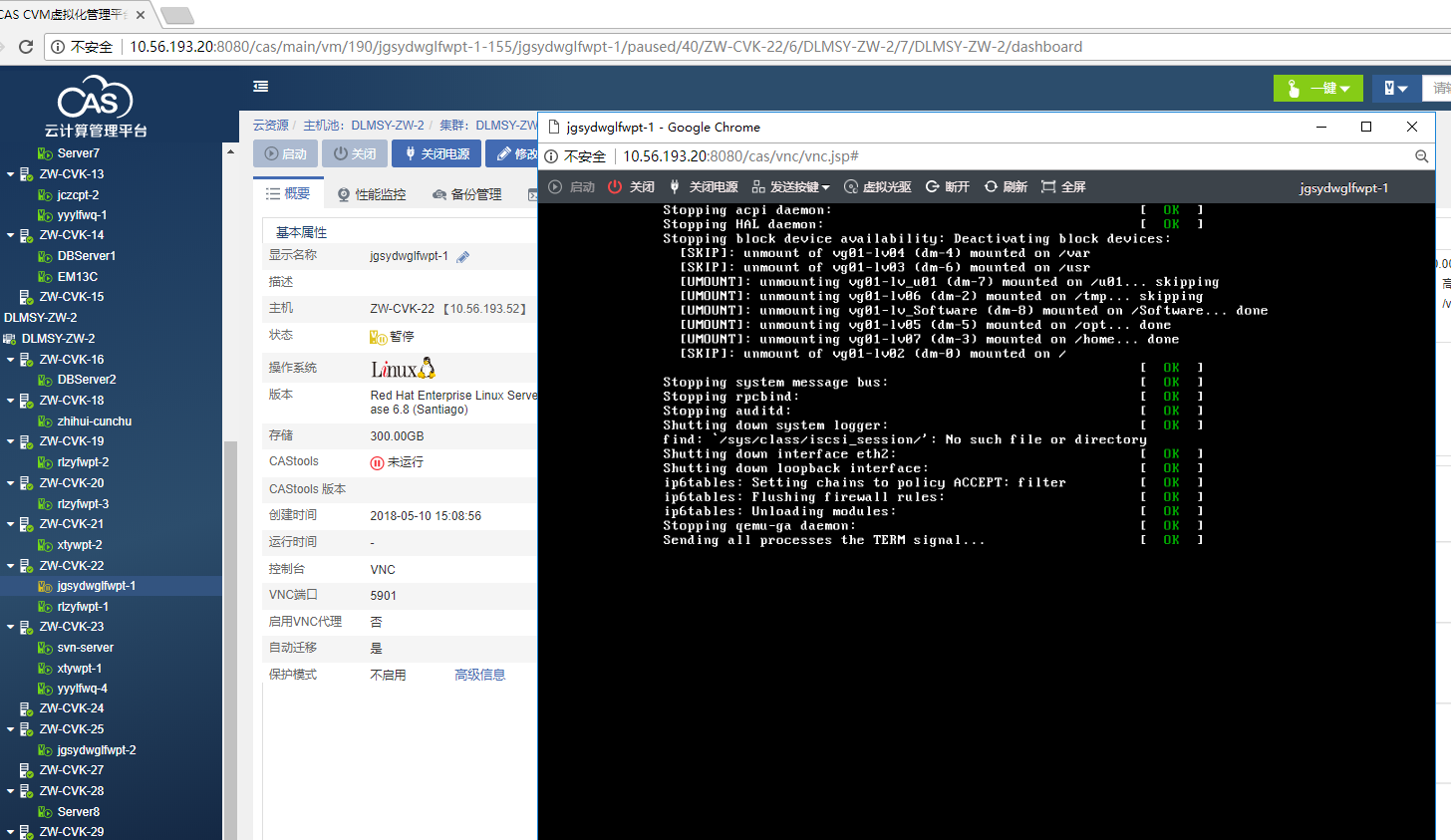Click the CAStools not-running status icon

click(x=377, y=462)
